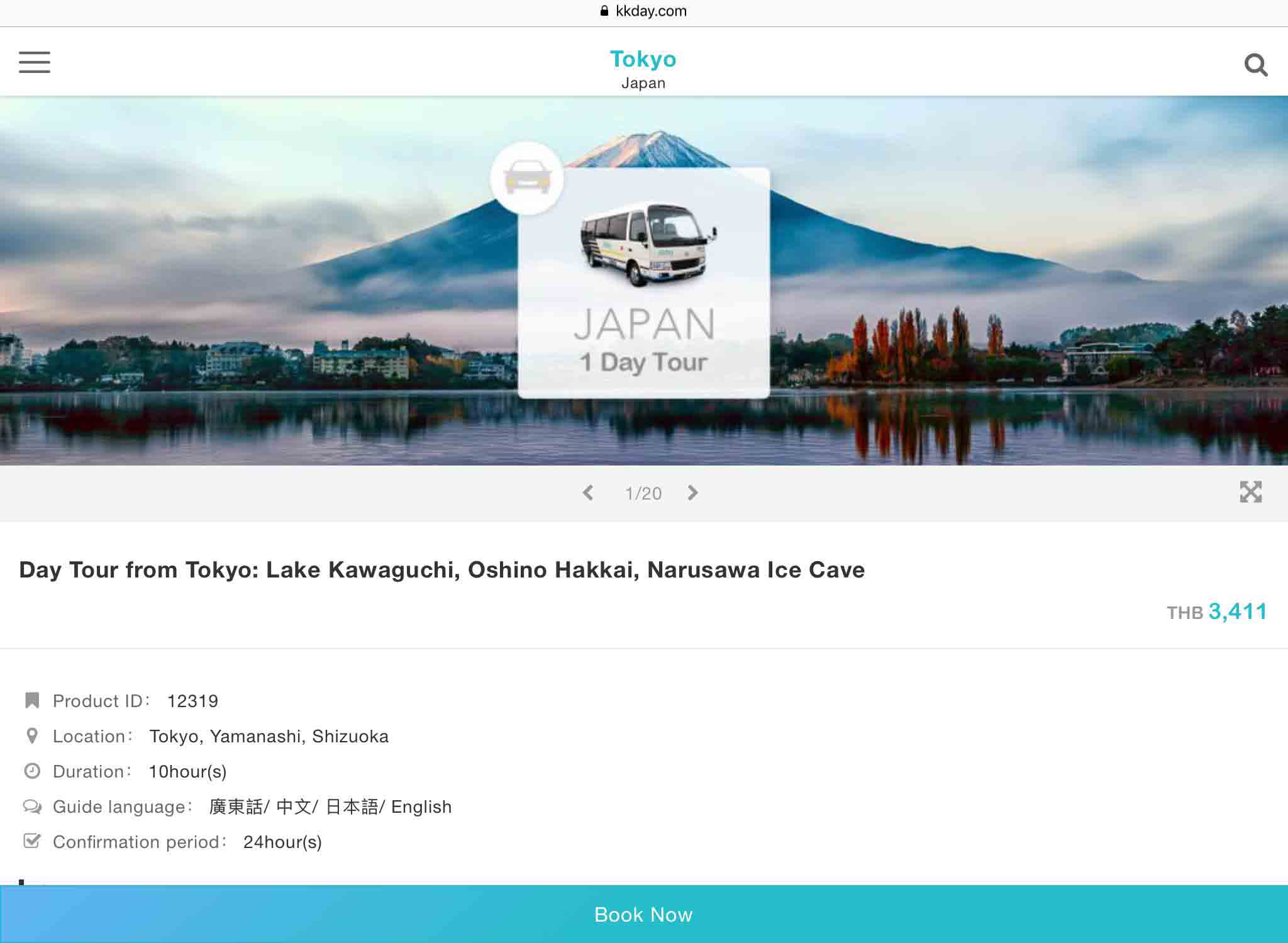
Task: Tap the Book Now button
Action: (x=644, y=914)
